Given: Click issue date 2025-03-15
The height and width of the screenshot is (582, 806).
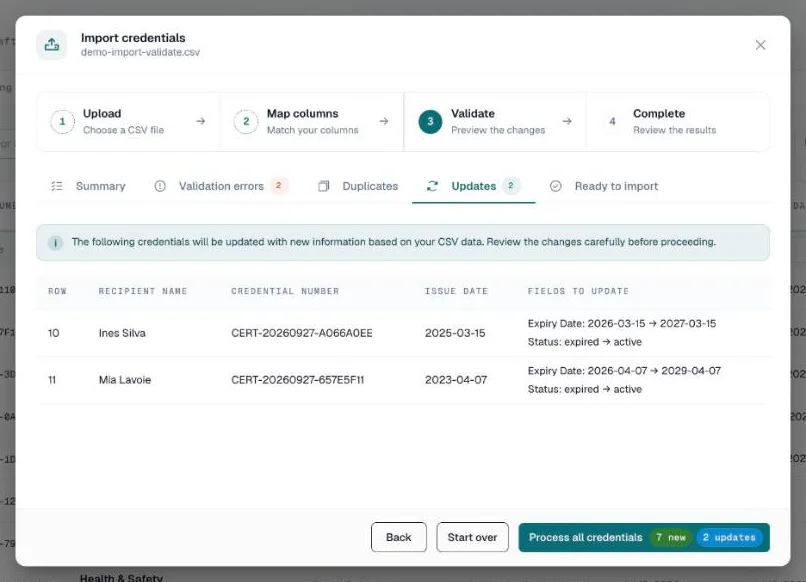Looking at the screenshot, I should point(455,333).
